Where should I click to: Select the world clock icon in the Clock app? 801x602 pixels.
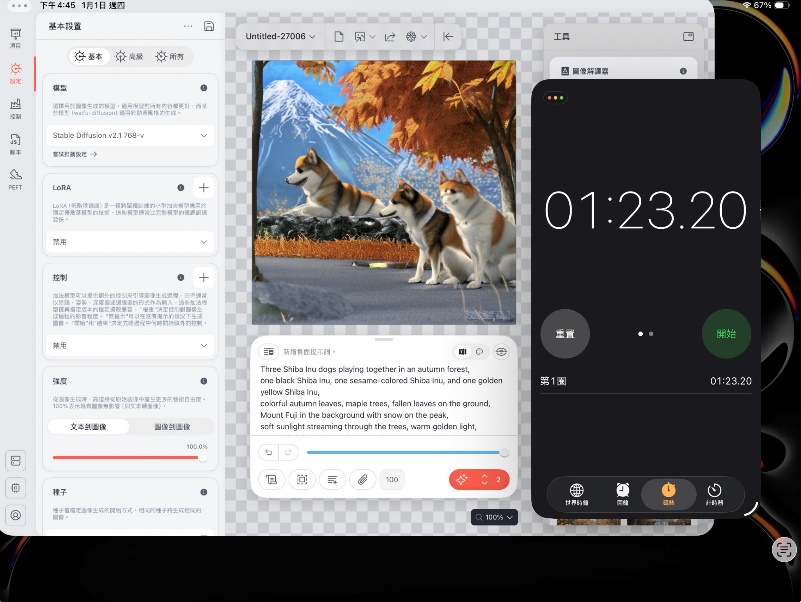[x=576, y=492]
